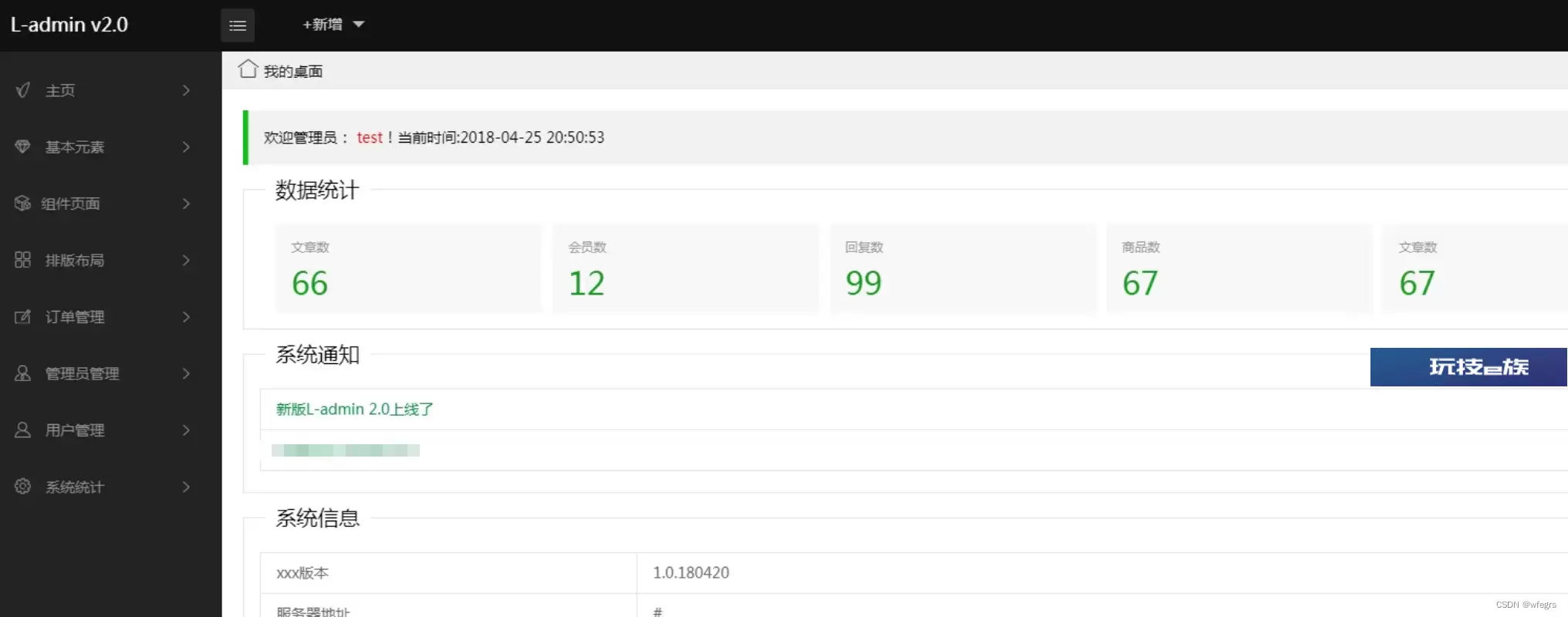Click the person icon for 管理员管理
The image size is (1568, 617).
(x=23, y=373)
